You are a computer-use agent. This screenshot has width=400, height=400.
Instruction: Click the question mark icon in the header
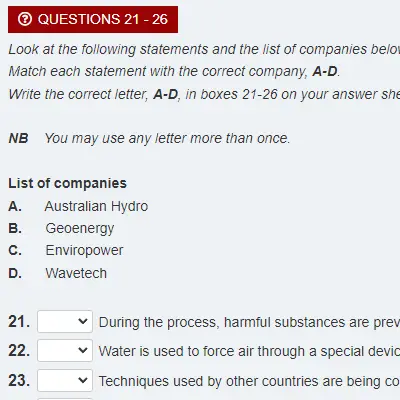pyautogui.click(x=25, y=19)
